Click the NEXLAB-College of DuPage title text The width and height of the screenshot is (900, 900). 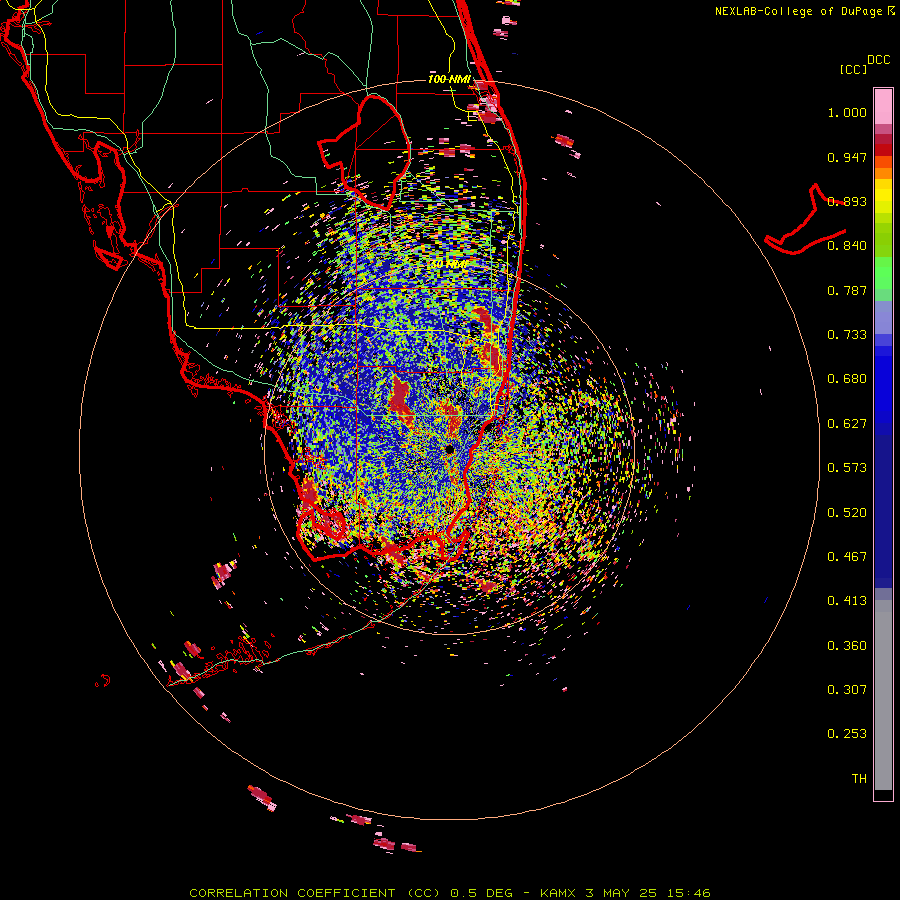coord(798,11)
